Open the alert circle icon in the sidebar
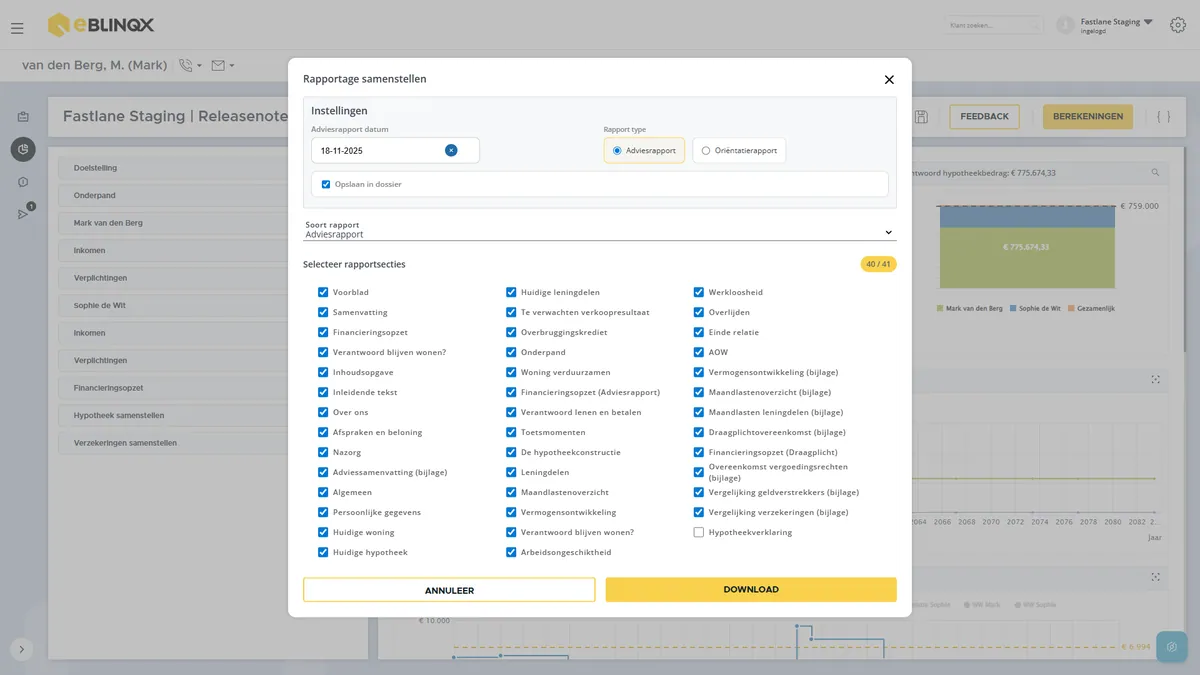1200x675 pixels. 23,182
